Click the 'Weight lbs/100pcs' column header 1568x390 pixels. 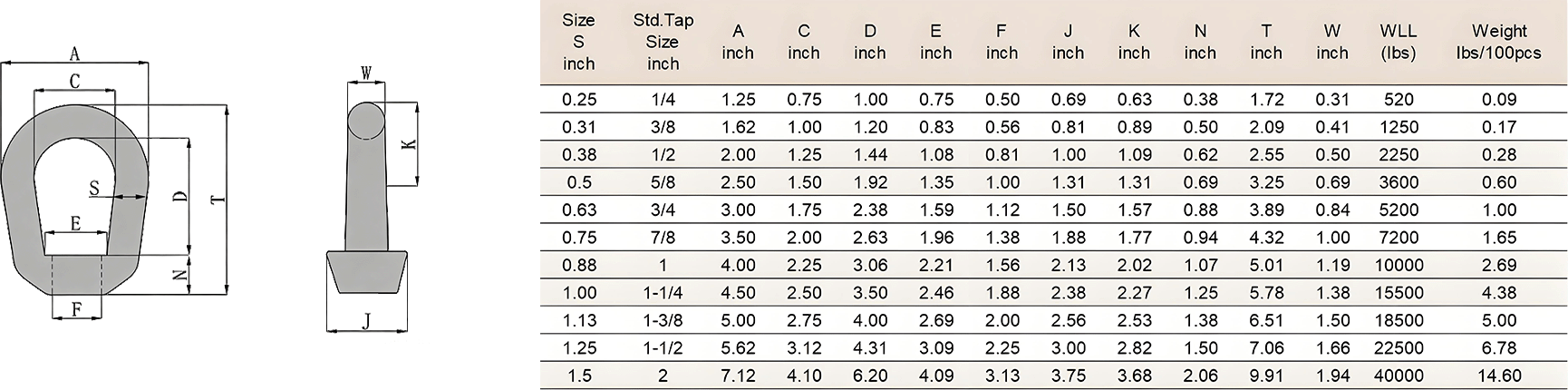1498,42
